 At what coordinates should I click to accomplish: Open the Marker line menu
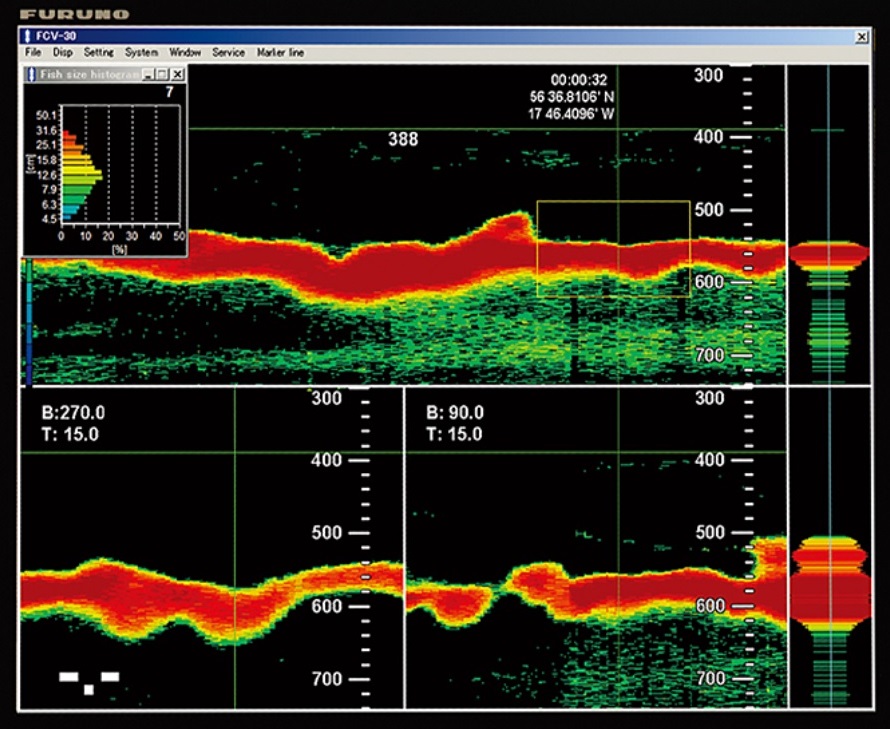[281, 52]
